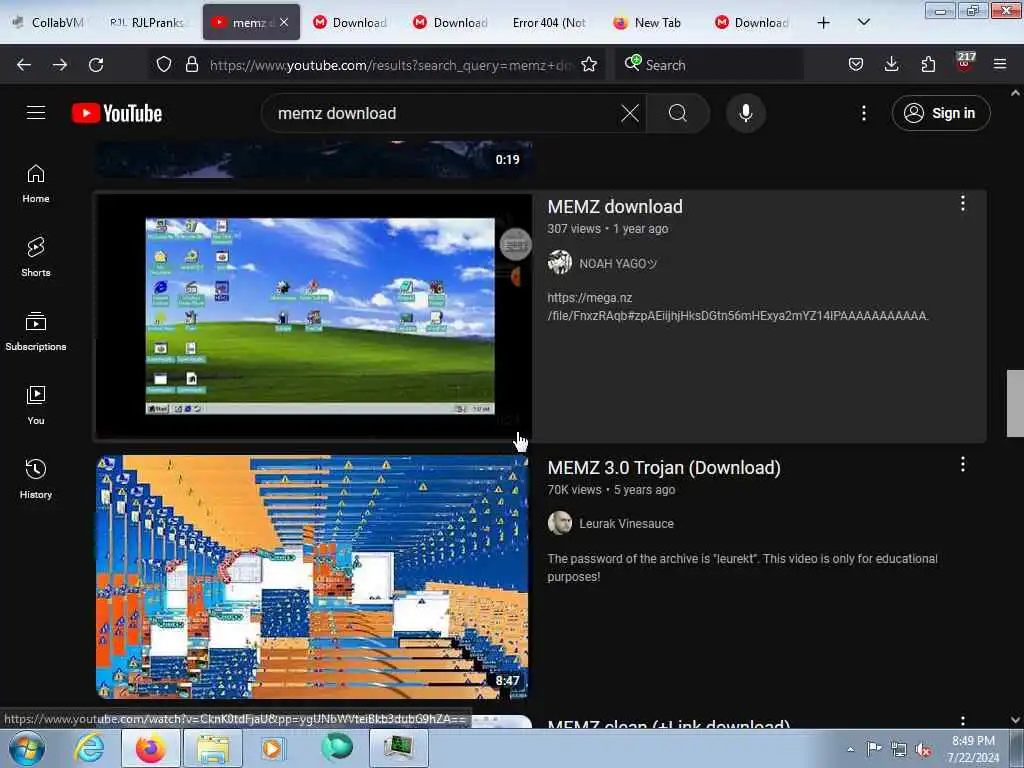The height and width of the screenshot is (768, 1024).
Task: Click the muted volume tray icon
Action: coord(923,749)
